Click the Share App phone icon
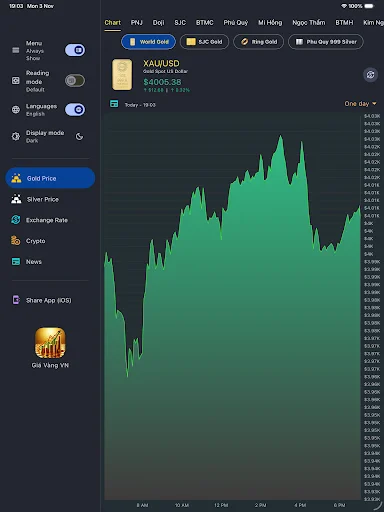This screenshot has width=384, height=512. (x=16, y=300)
